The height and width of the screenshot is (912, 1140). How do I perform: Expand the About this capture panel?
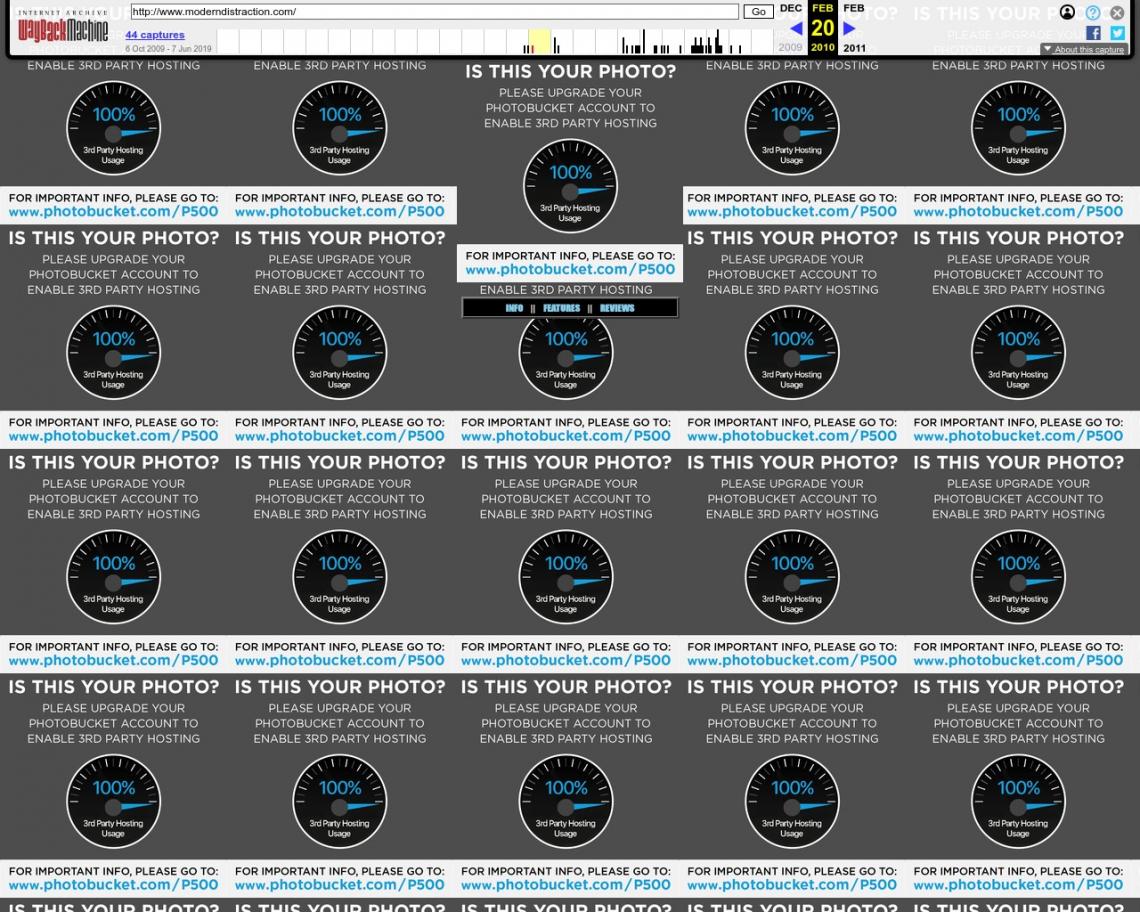click(x=1084, y=49)
